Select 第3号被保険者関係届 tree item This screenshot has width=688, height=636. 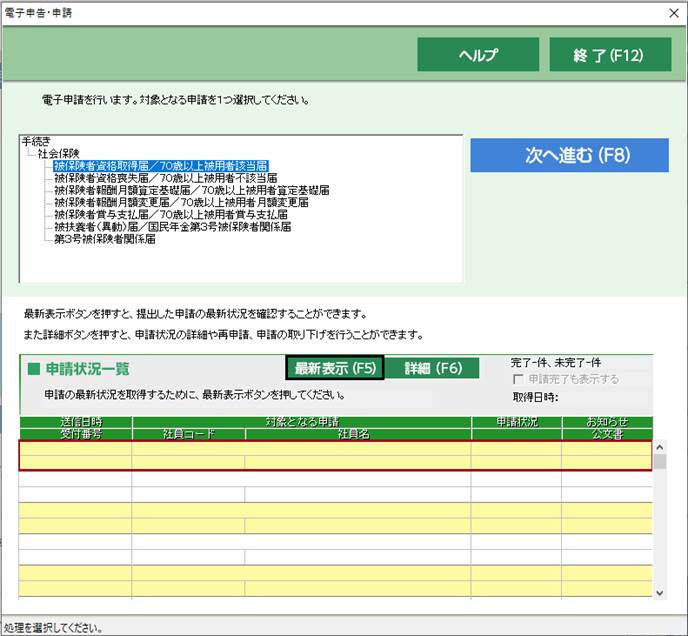point(104,239)
